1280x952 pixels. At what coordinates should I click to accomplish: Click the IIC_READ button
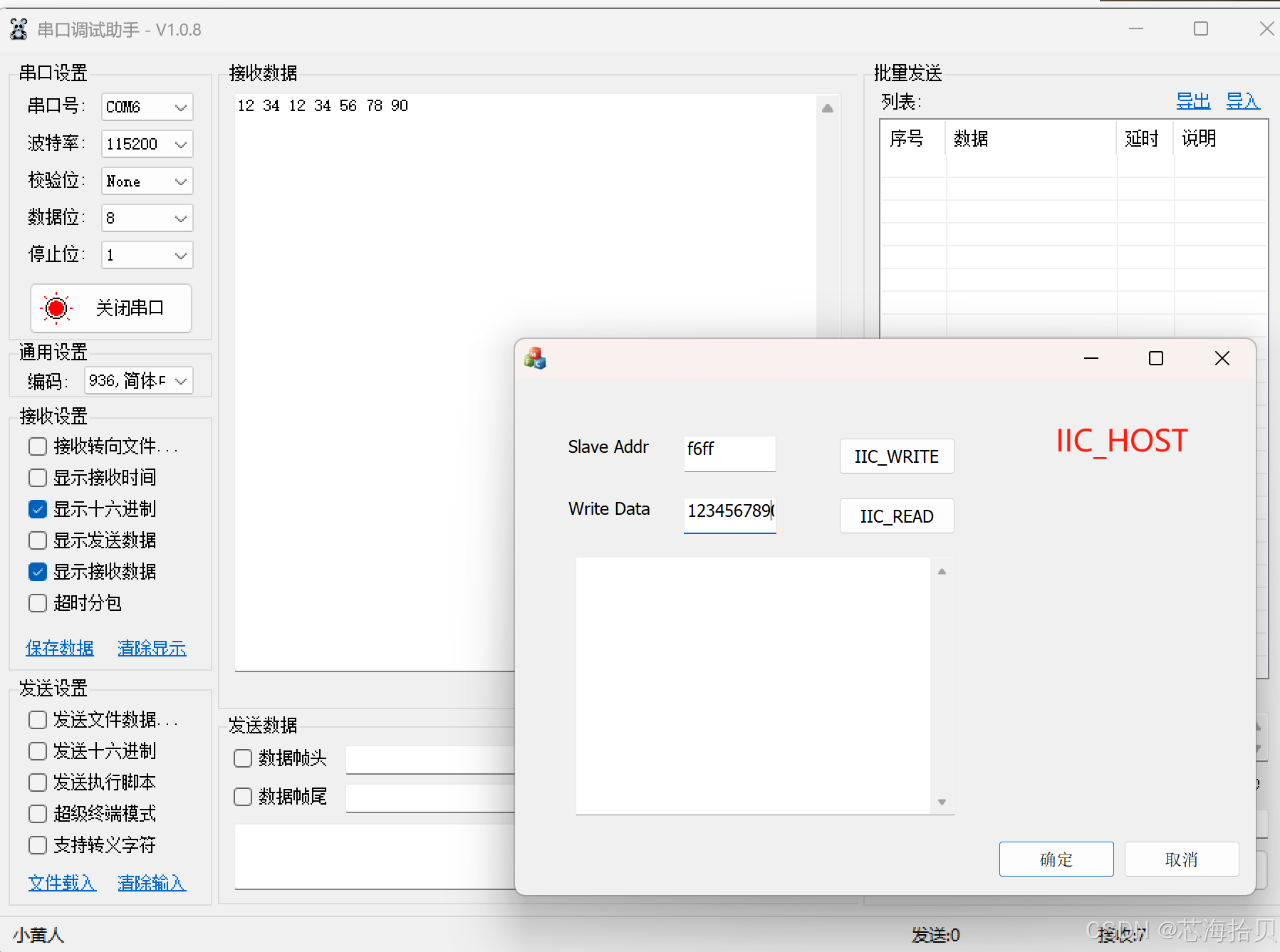[896, 516]
